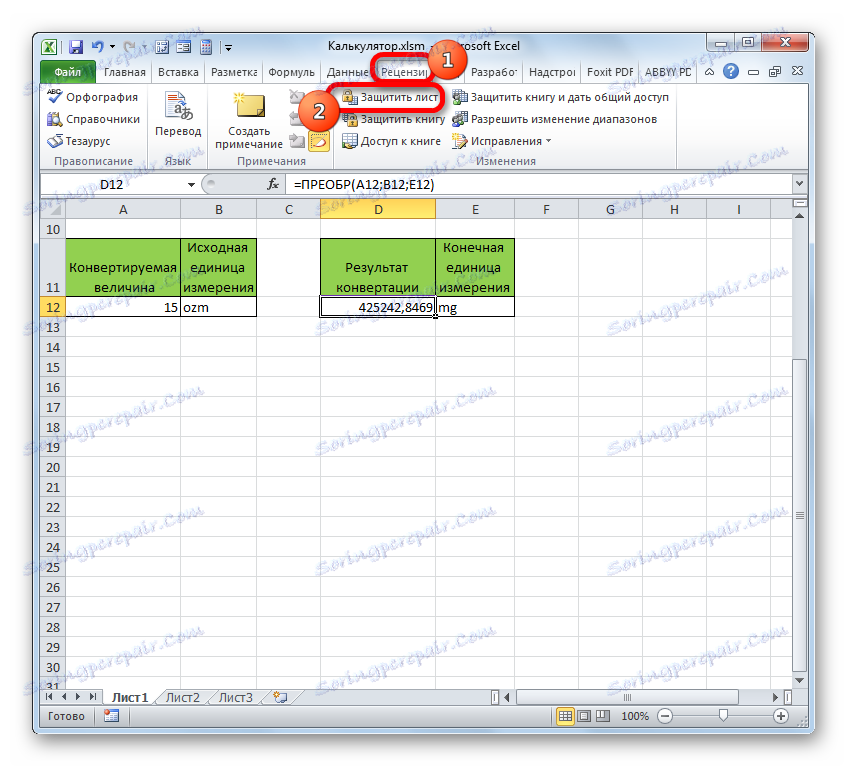Image resolution: width=848 pixels, height=767 pixels.
Task: Go to last sheet navigation arrow
Action: click(92, 697)
